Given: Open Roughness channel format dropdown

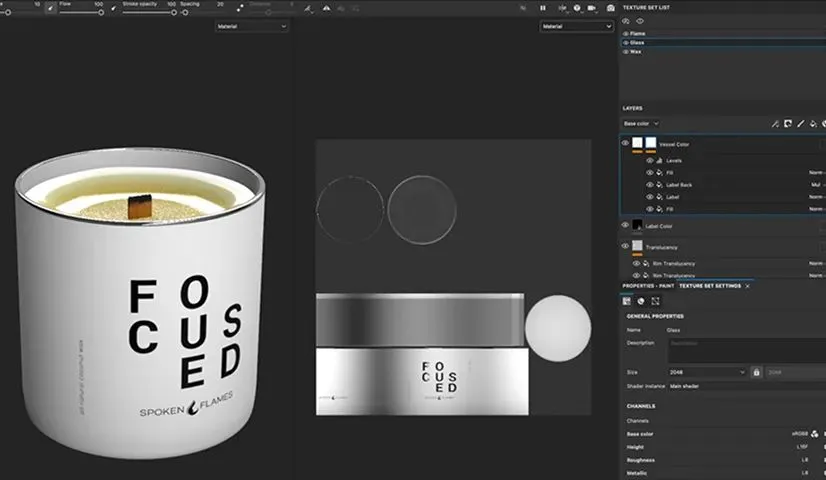Looking at the screenshot, I should tap(804, 460).
